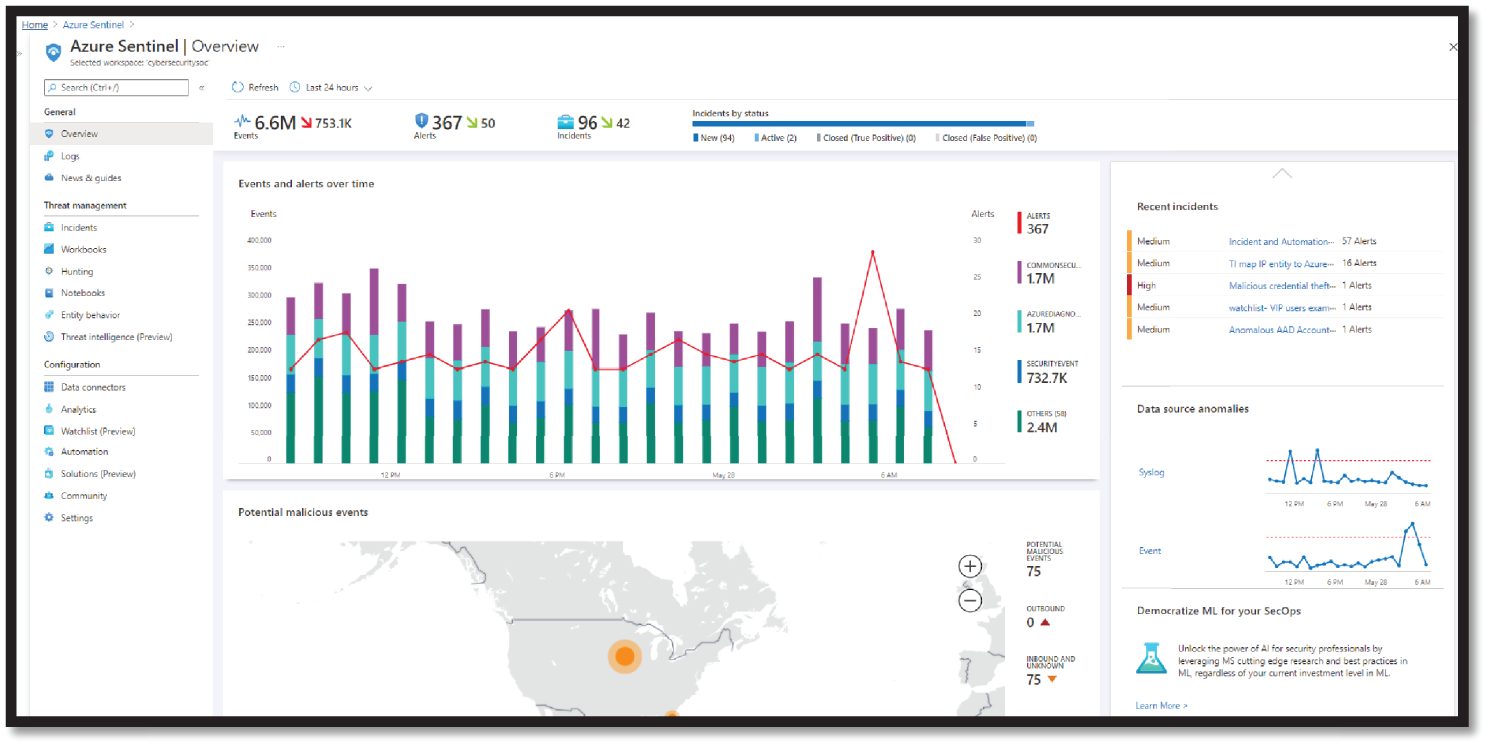This screenshot has height=746, width=1488.
Task: Click the Democratize ML flask illustration
Action: tap(1152, 656)
